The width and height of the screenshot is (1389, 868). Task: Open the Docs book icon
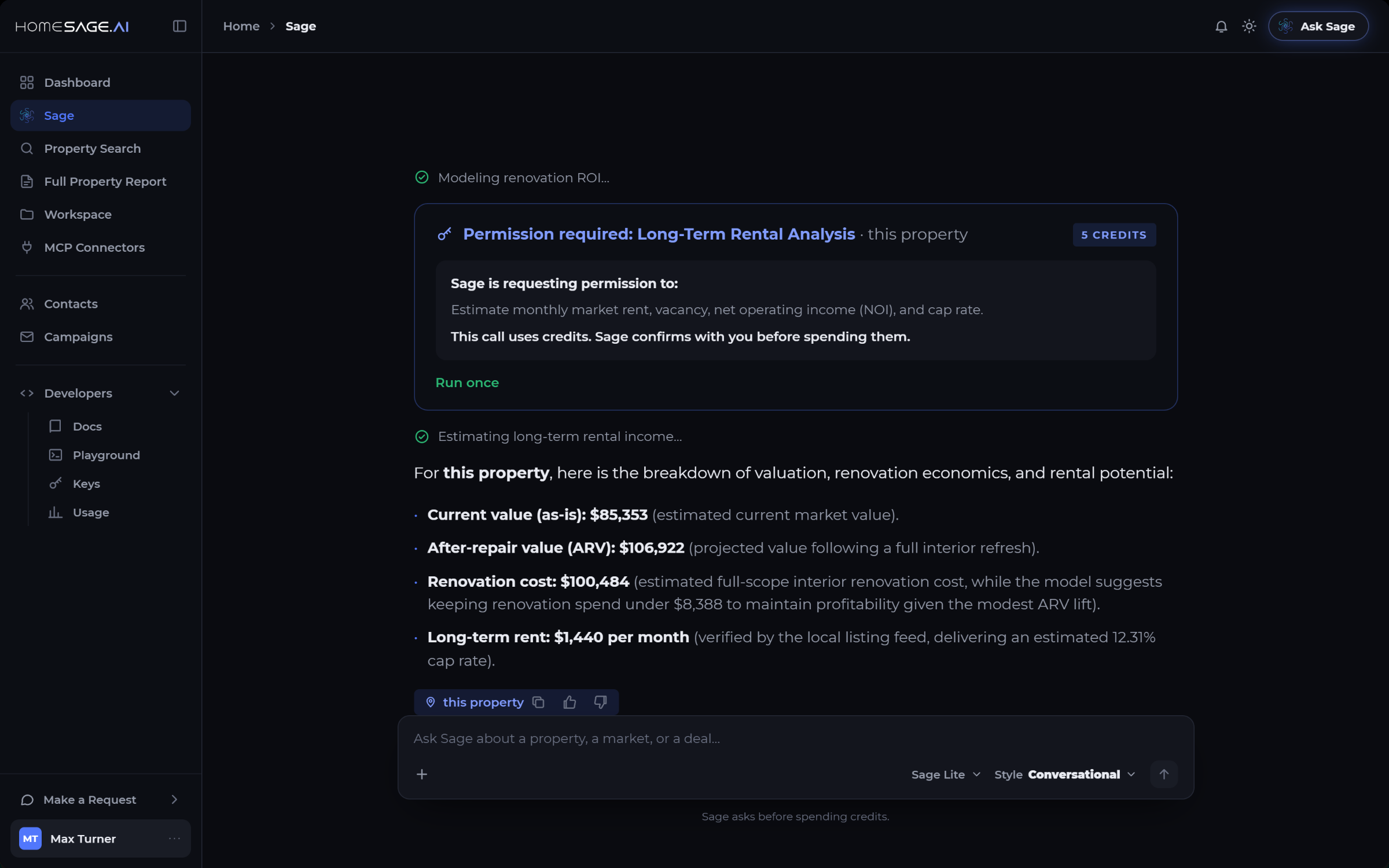pyautogui.click(x=56, y=426)
